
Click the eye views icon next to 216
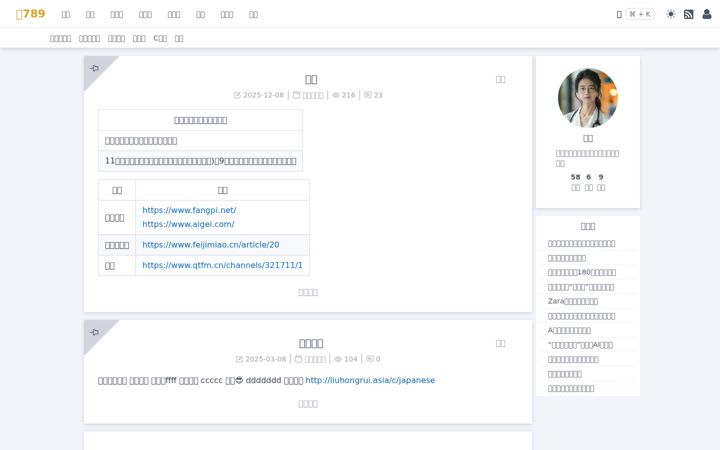(336, 95)
